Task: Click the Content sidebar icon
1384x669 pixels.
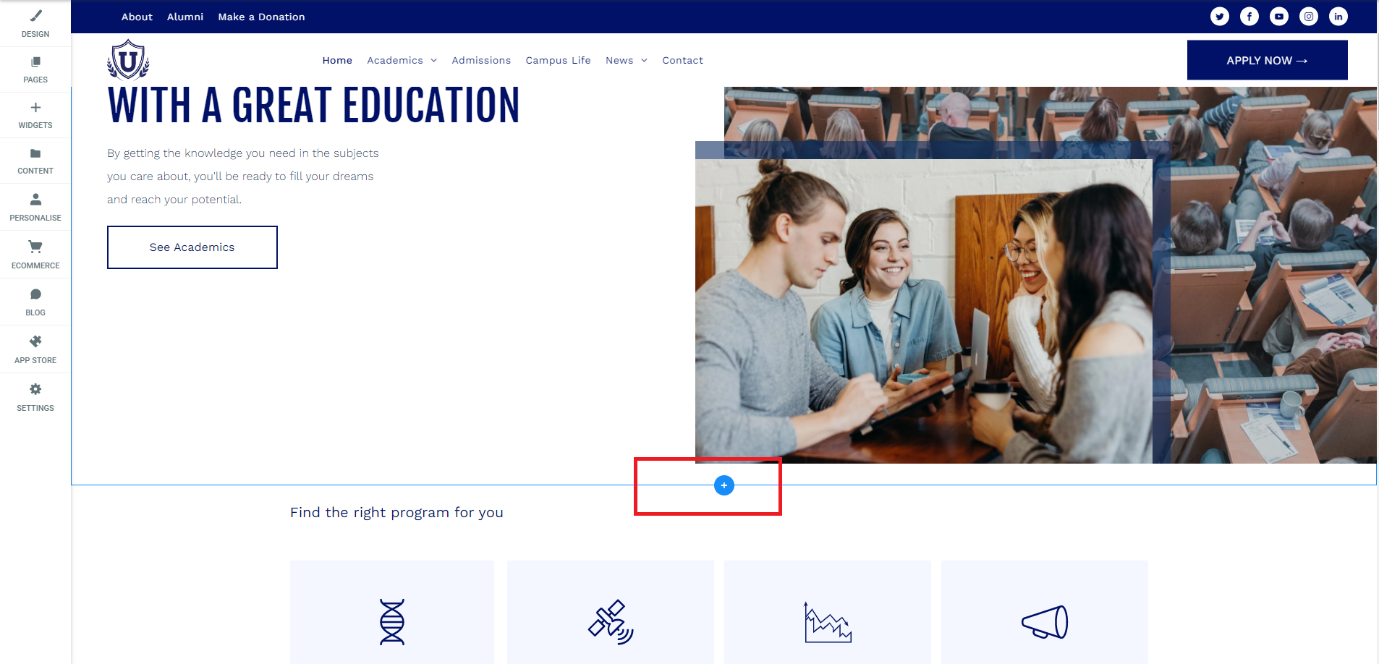Action: (35, 163)
